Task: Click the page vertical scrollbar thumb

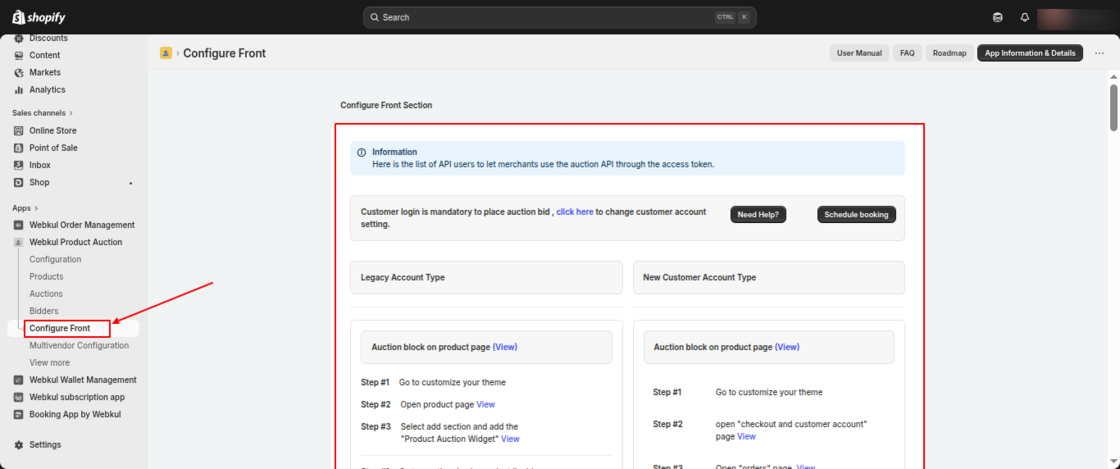Action: pyautogui.click(x=1114, y=107)
